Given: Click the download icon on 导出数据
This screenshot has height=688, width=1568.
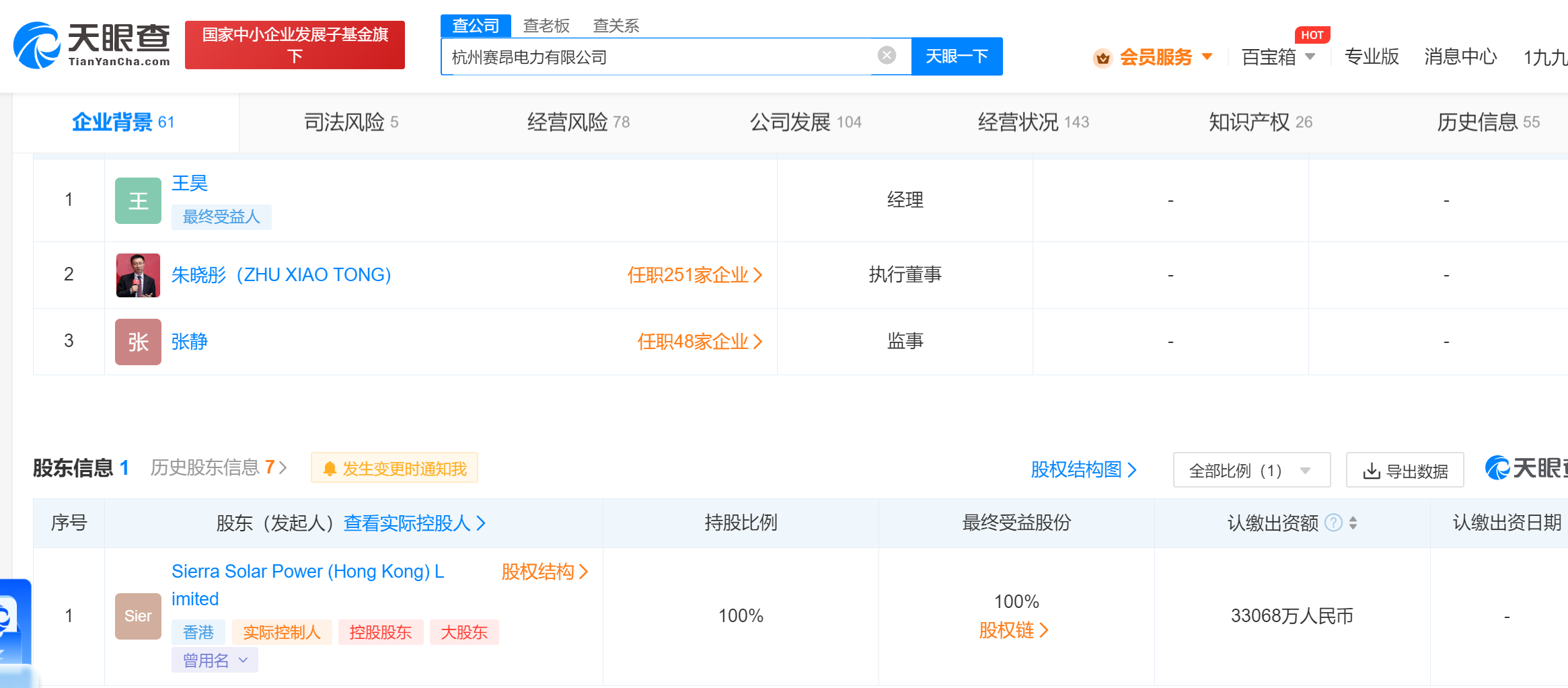Looking at the screenshot, I should (1371, 471).
